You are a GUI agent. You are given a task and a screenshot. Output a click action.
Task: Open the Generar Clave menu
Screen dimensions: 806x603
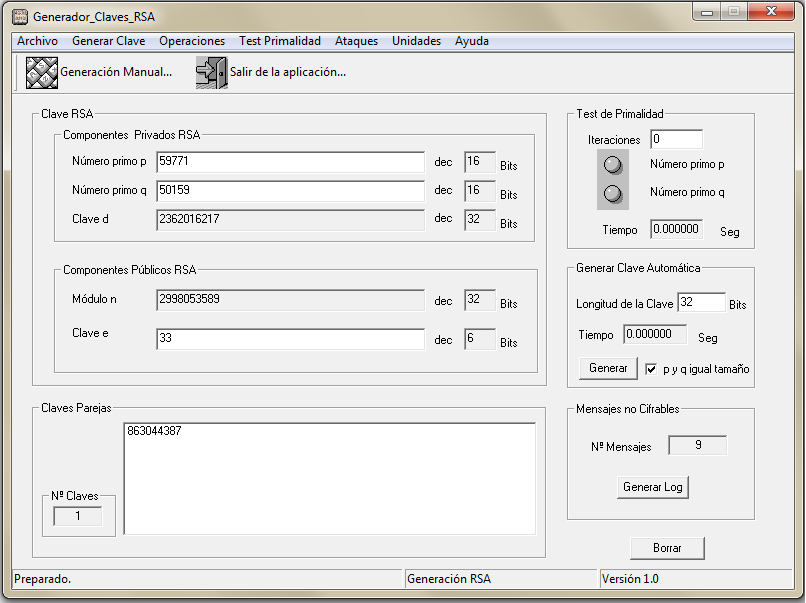108,41
